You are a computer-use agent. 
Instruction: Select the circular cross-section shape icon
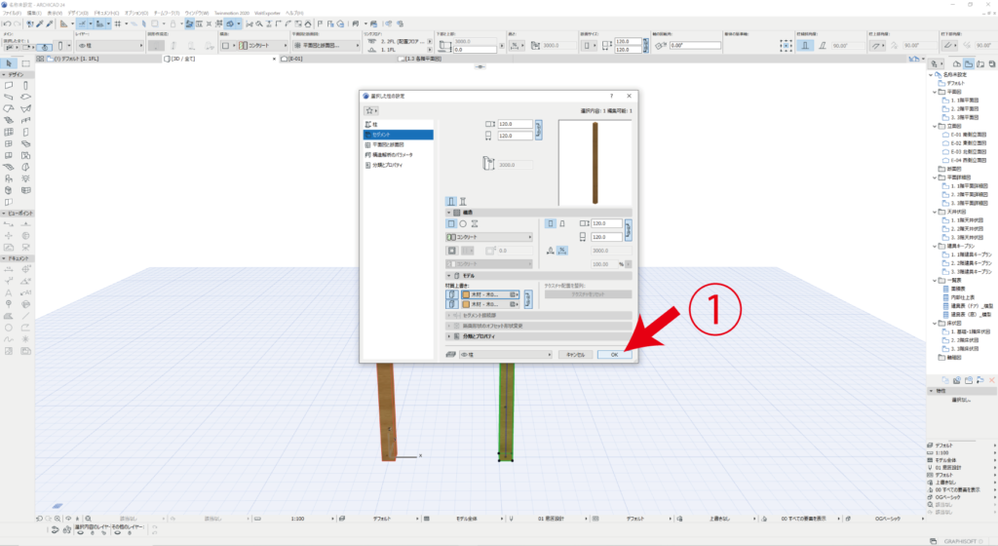[x=463, y=224]
